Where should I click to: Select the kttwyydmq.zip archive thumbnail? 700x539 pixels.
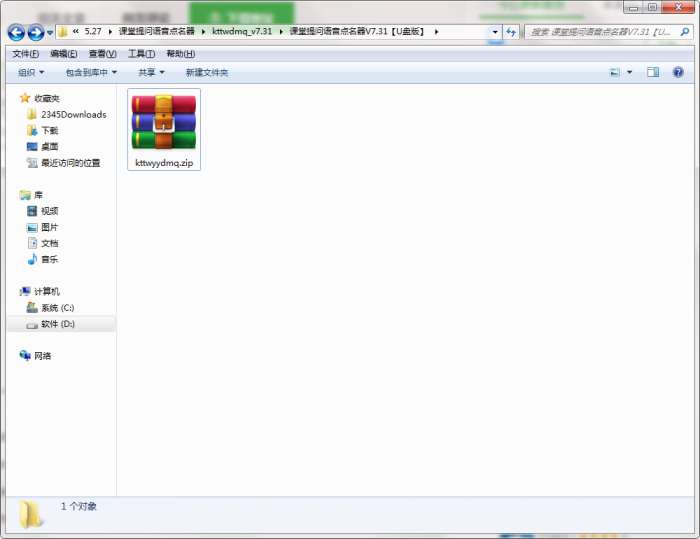point(164,121)
